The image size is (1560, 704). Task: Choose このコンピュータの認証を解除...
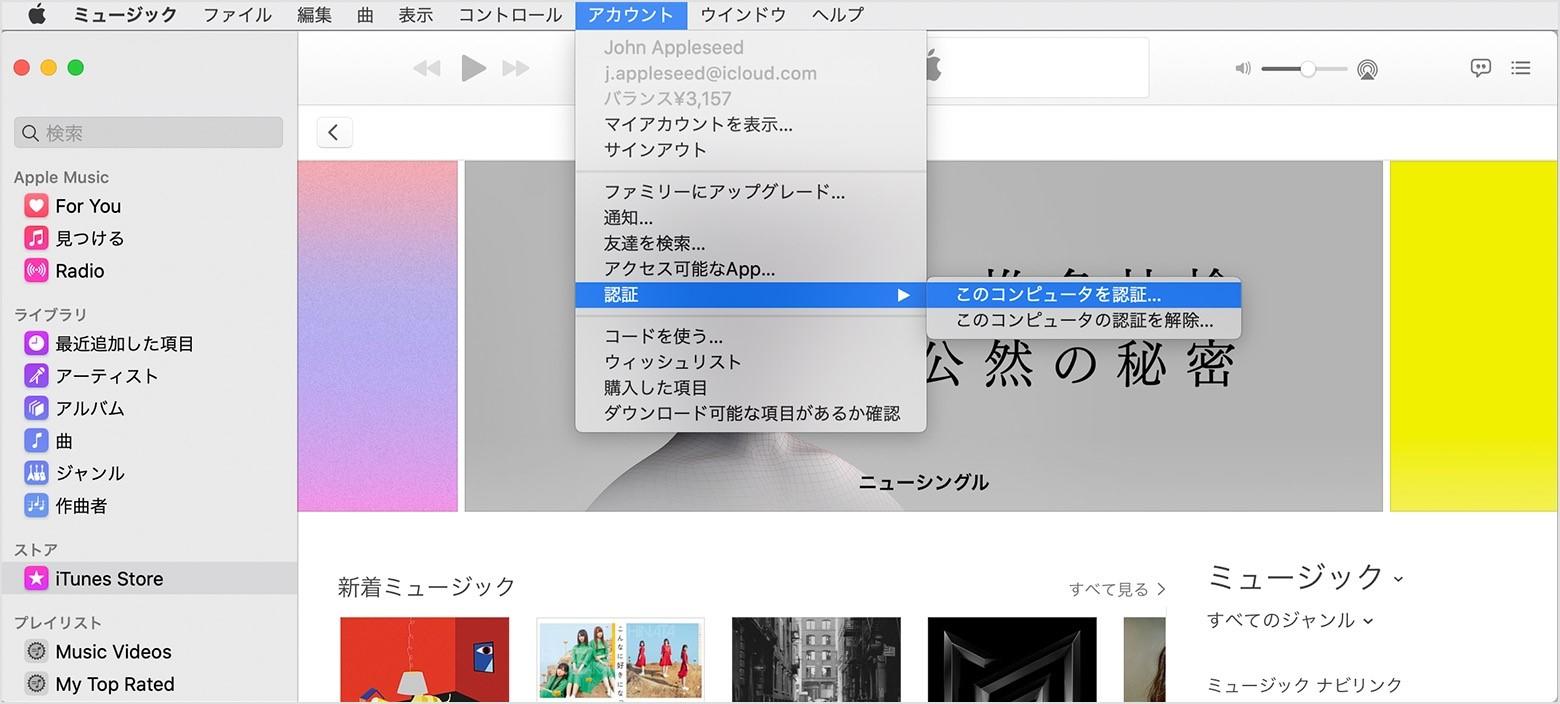pyautogui.click(x=1084, y=321)
